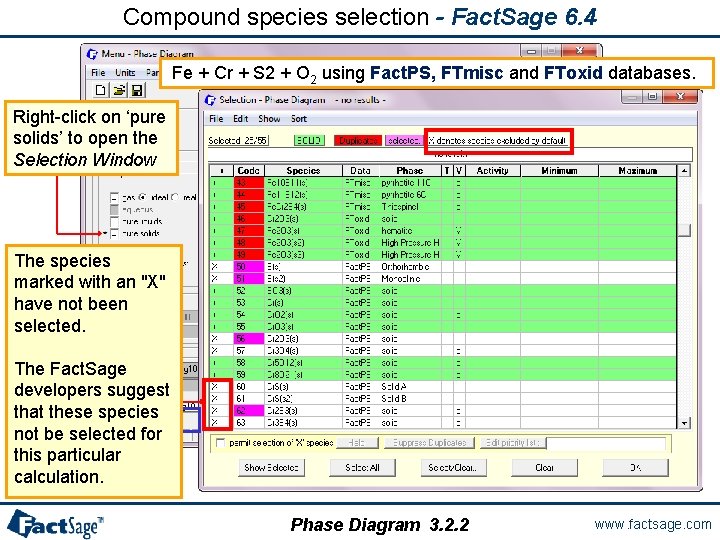
Task: Click the red Duplicates legend swatch
Action: (x=358, y=141)
